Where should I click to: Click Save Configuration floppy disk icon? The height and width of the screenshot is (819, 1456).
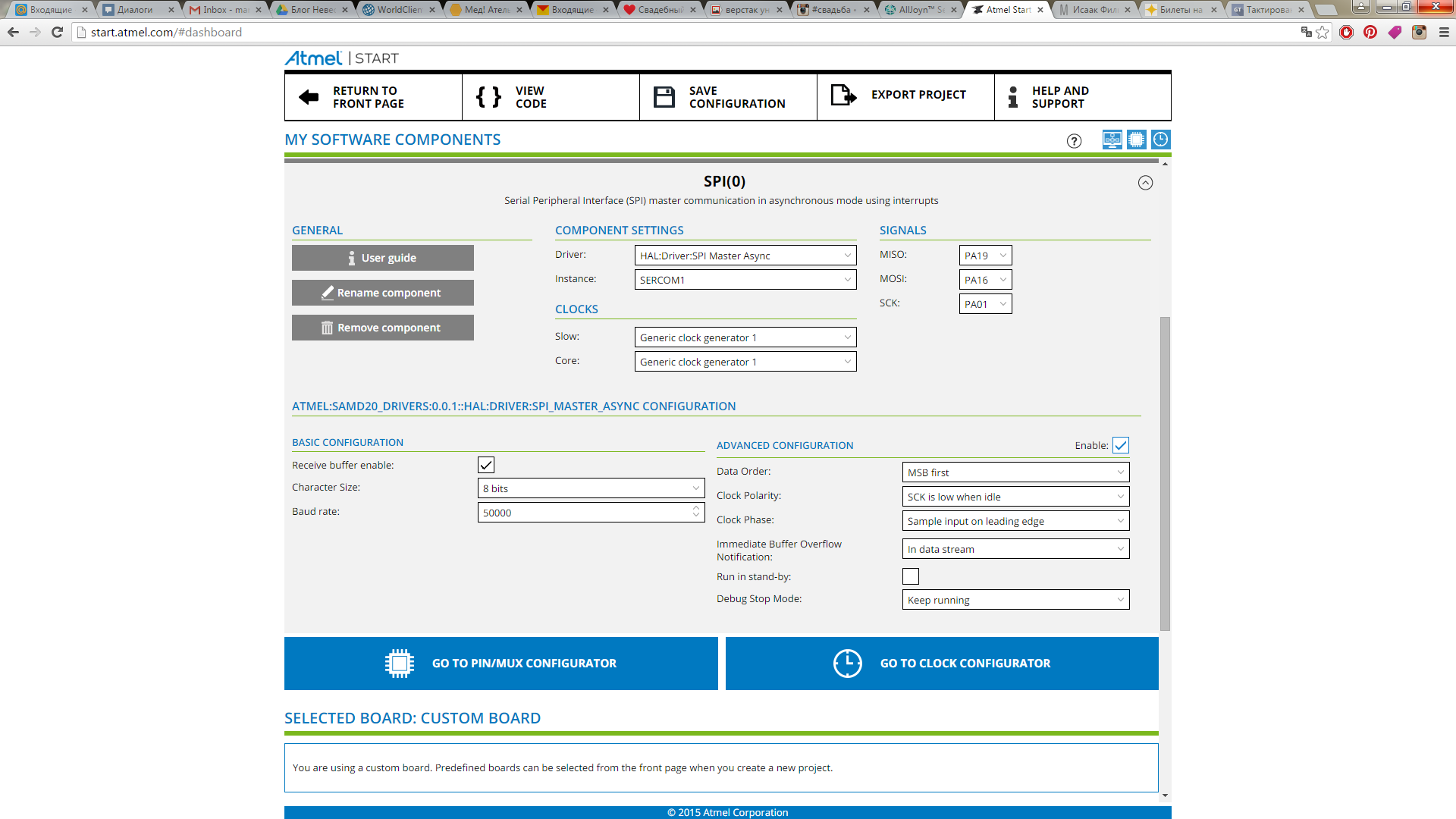[664, 97]
